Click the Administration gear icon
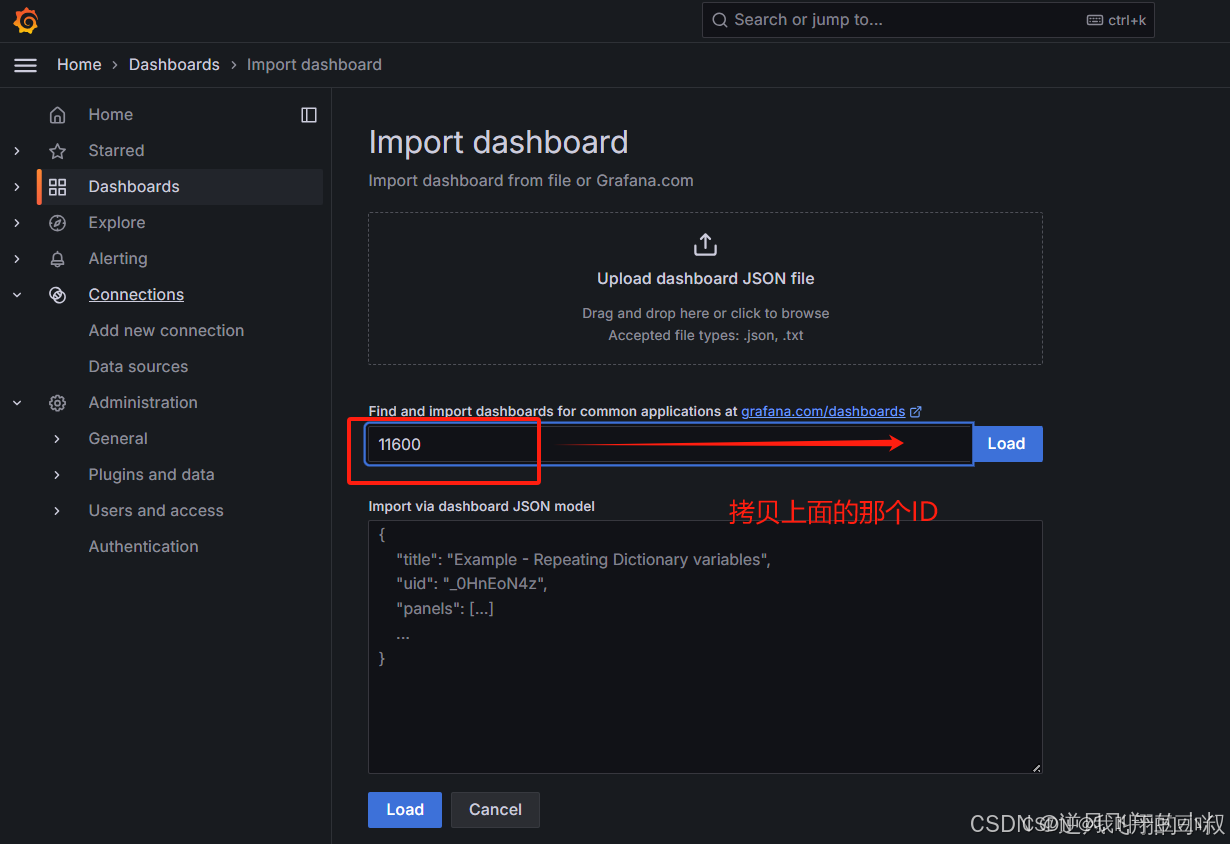Image resolution: width=1230 pixels, height=844 pixels. [58, 403]
